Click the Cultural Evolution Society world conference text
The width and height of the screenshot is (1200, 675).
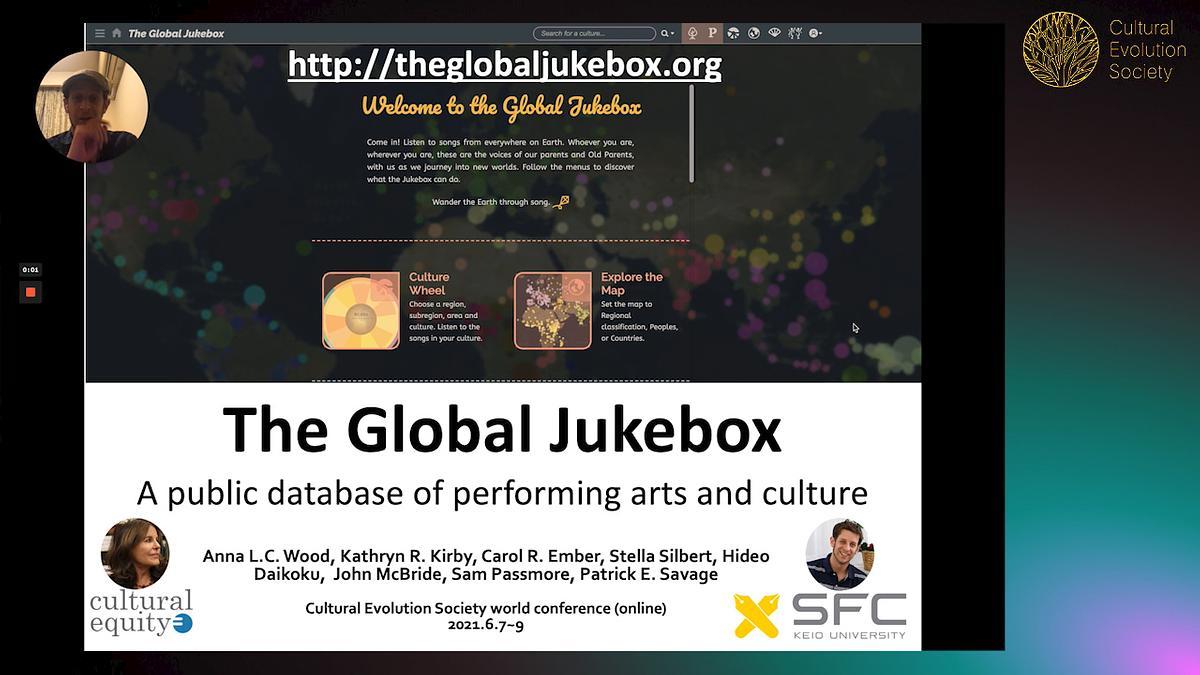(x=485, y=608)
